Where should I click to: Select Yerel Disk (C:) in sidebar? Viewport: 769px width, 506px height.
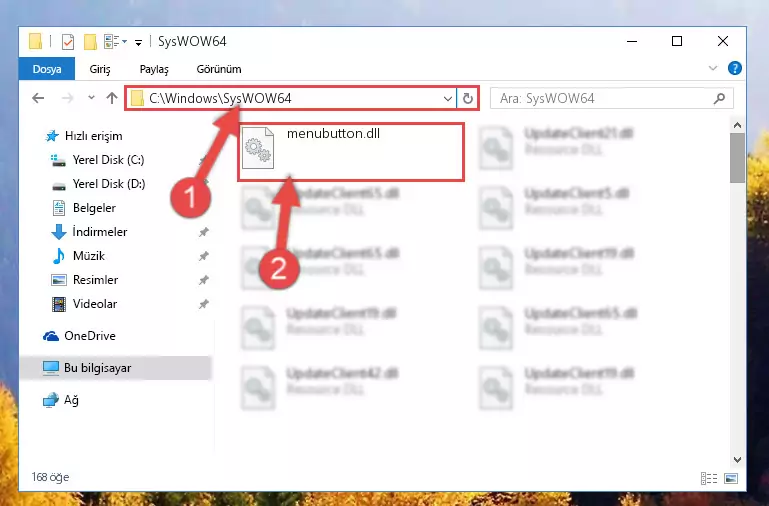click(98, 160)
